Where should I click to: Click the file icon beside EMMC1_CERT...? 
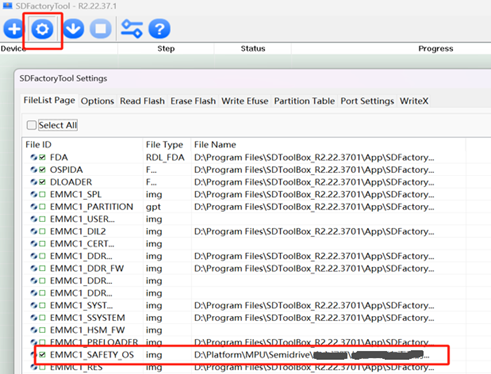pos(34,244)
